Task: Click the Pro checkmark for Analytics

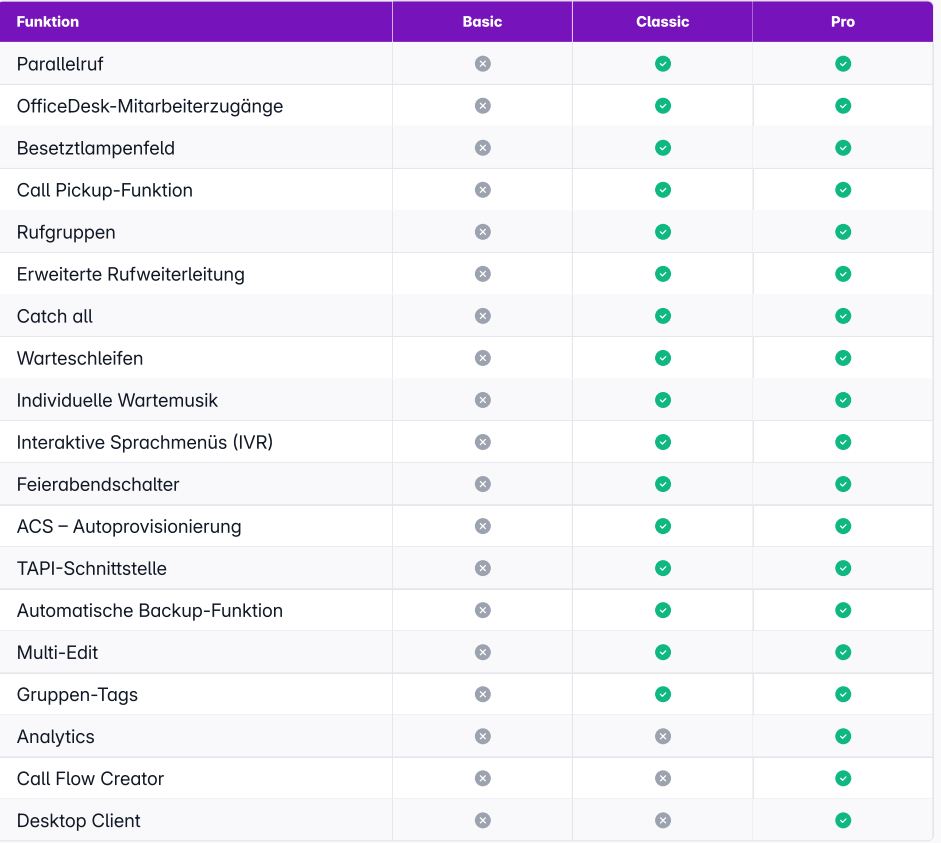Action: click(843, 736)
